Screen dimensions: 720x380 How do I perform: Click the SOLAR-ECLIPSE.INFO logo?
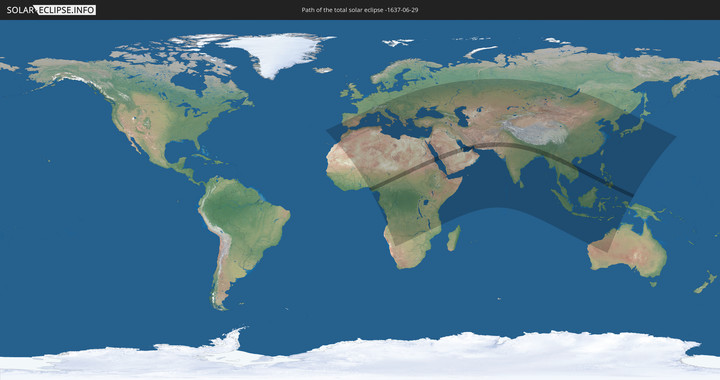[51, 10]
